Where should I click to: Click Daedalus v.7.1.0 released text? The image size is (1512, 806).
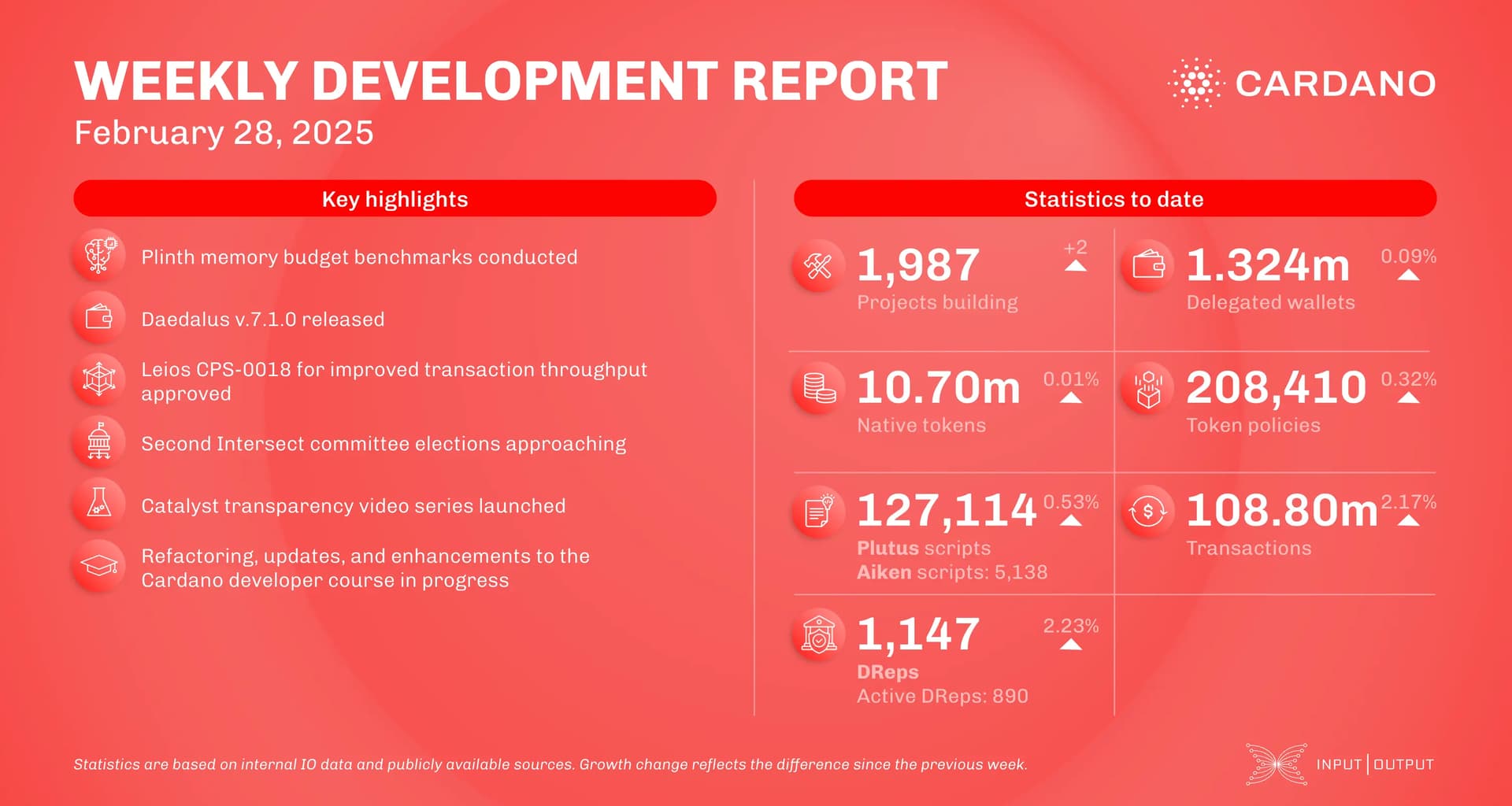[262, 320]
